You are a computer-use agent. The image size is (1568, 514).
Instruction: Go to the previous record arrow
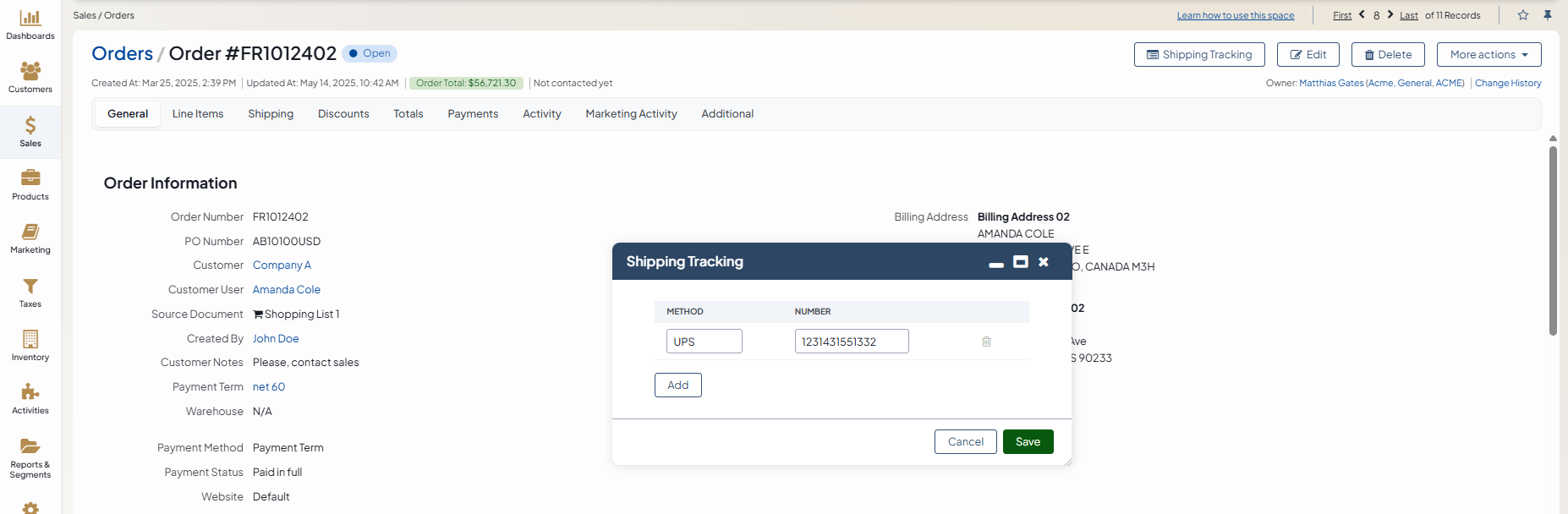[1362, 14]
